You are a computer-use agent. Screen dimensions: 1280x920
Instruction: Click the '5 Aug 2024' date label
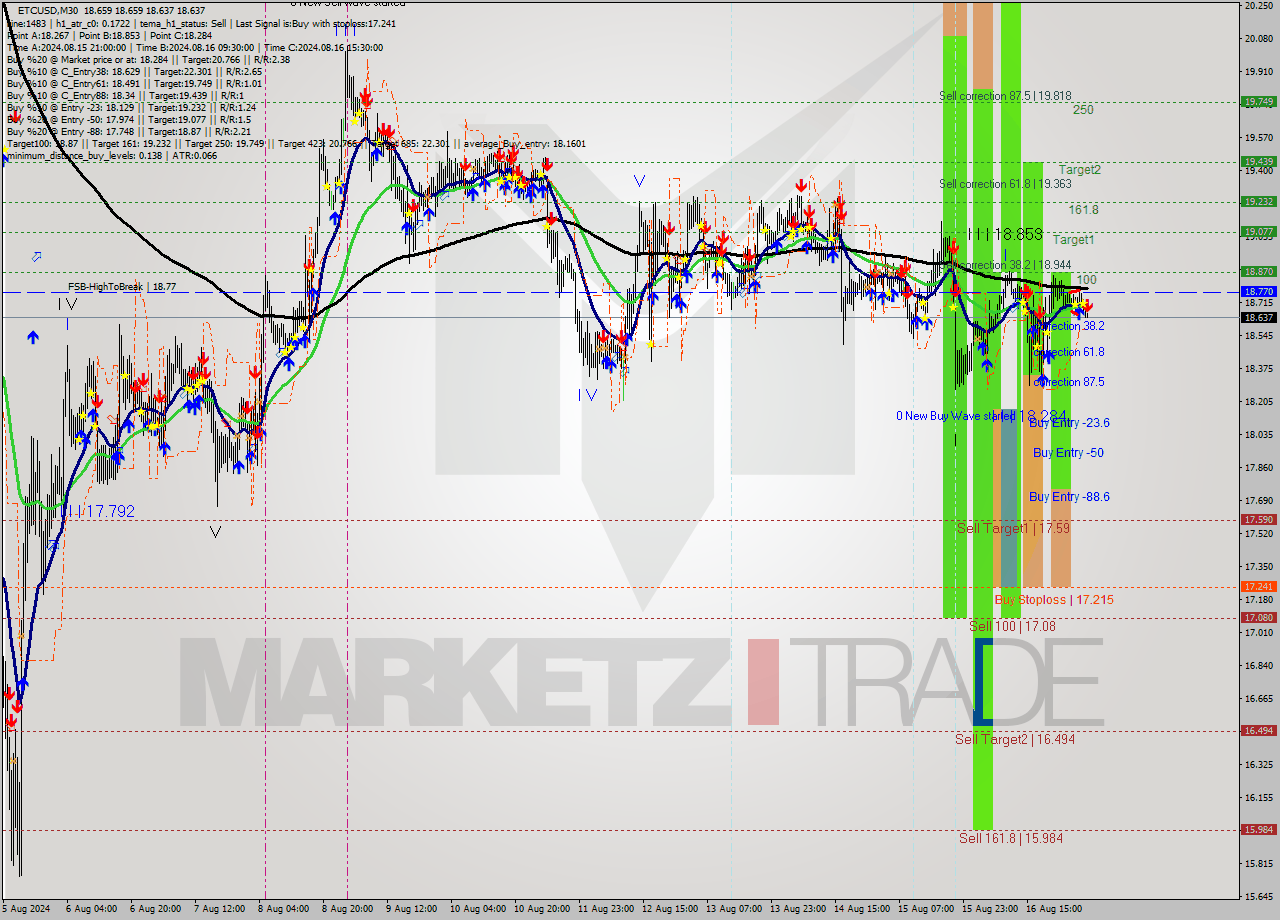click(24, 909)
